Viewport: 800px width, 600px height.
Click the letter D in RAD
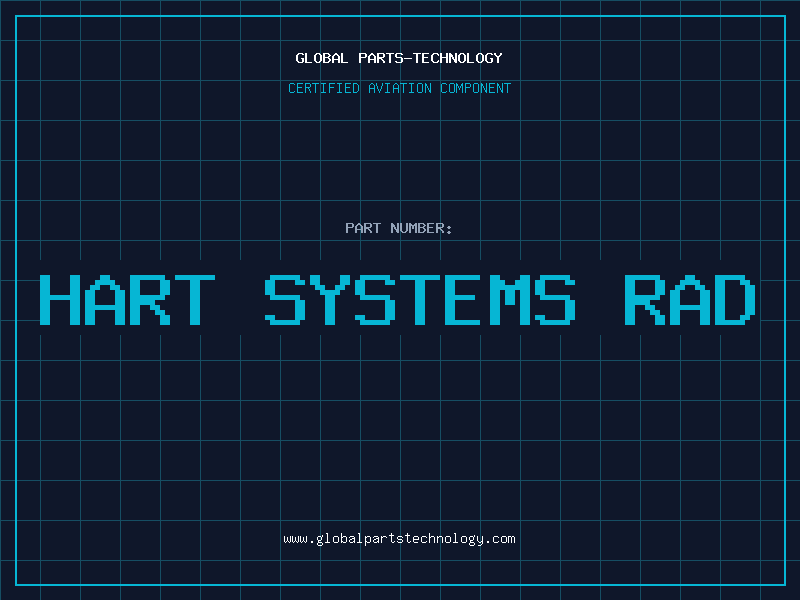(735, 300)
